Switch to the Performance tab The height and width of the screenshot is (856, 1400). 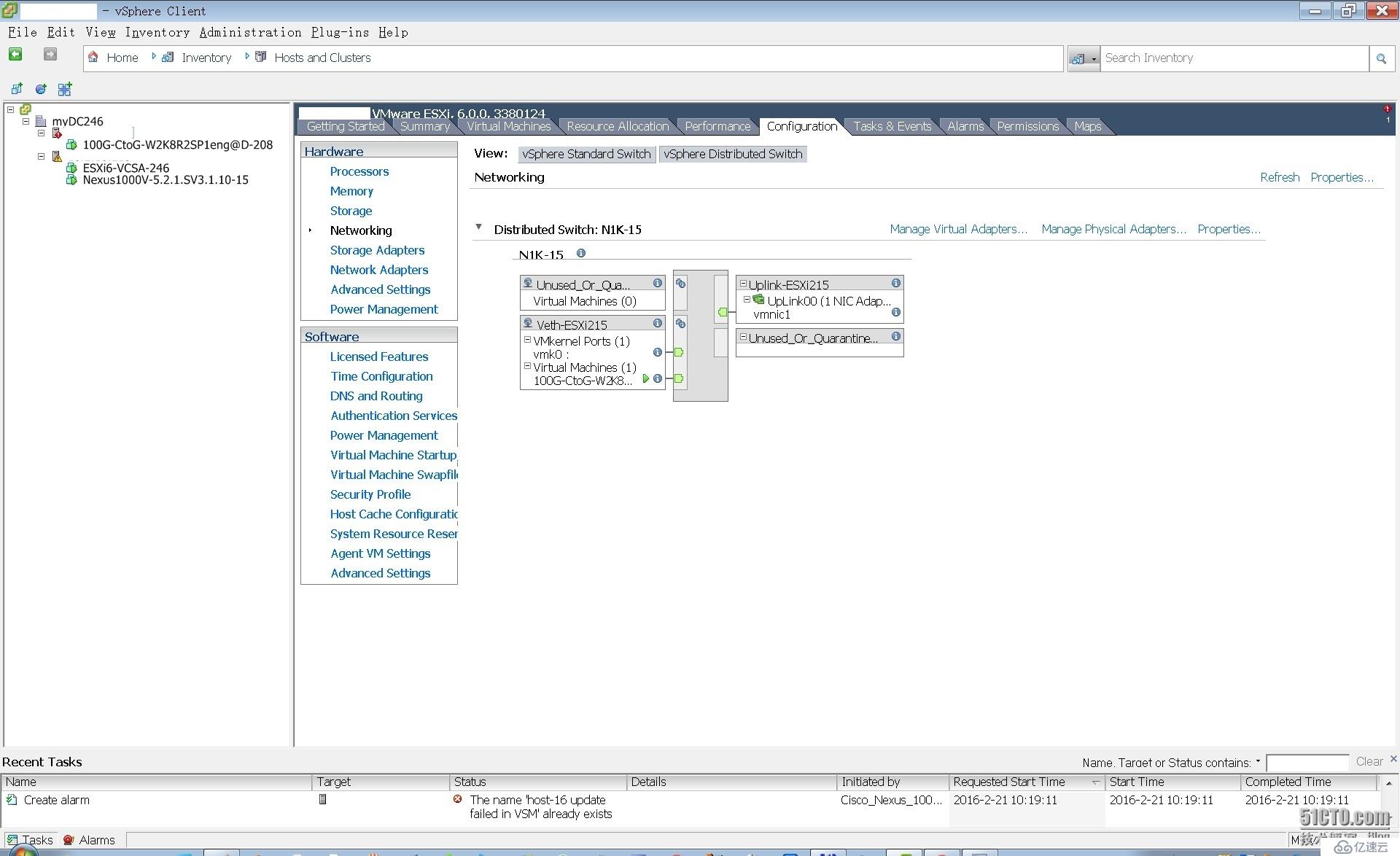[717, 126]
